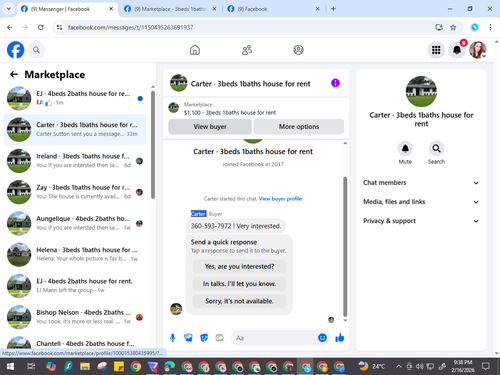Show hidden system tray icons chevron
This screenshot has width=500, height=375.
pyautogui.click(x=399, y=367)
